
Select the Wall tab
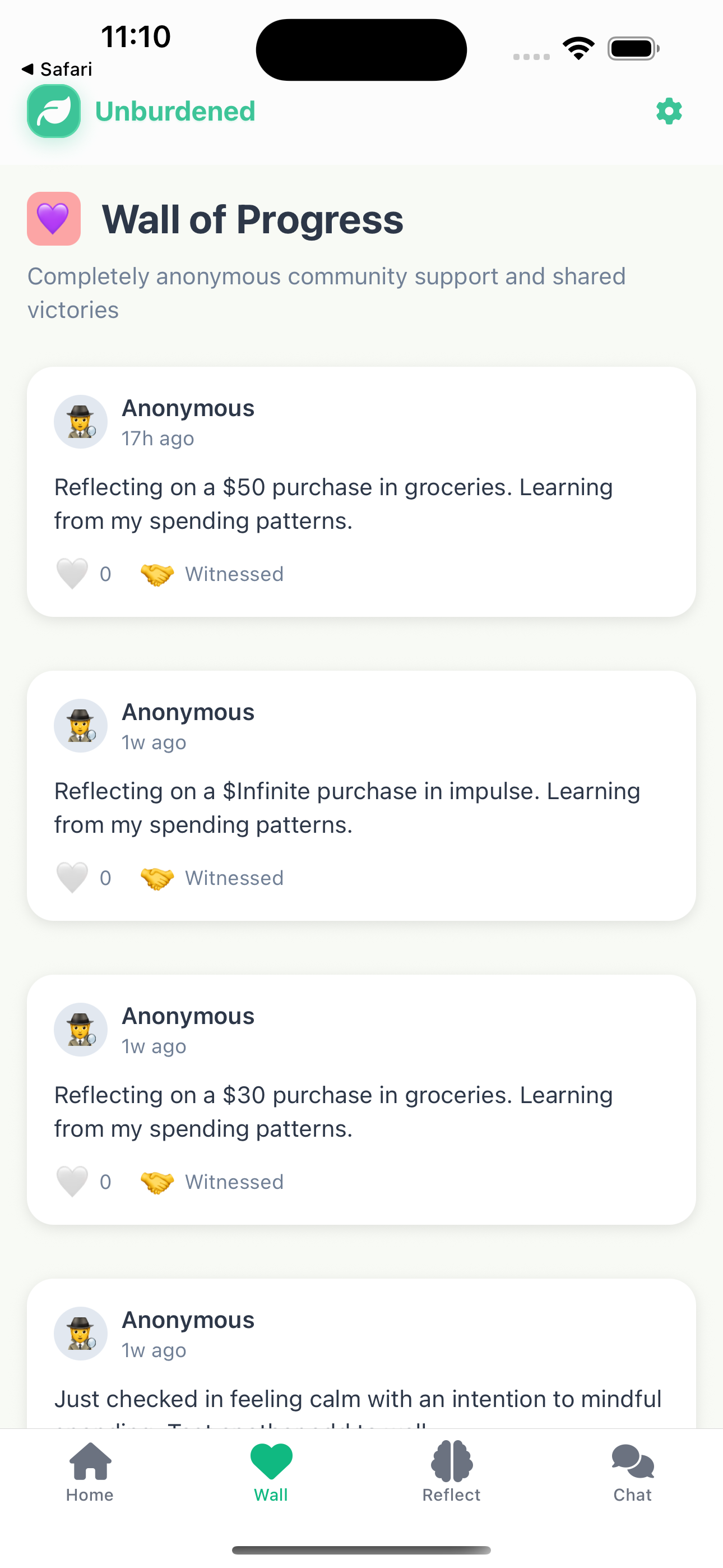(x=271, y=1473)
